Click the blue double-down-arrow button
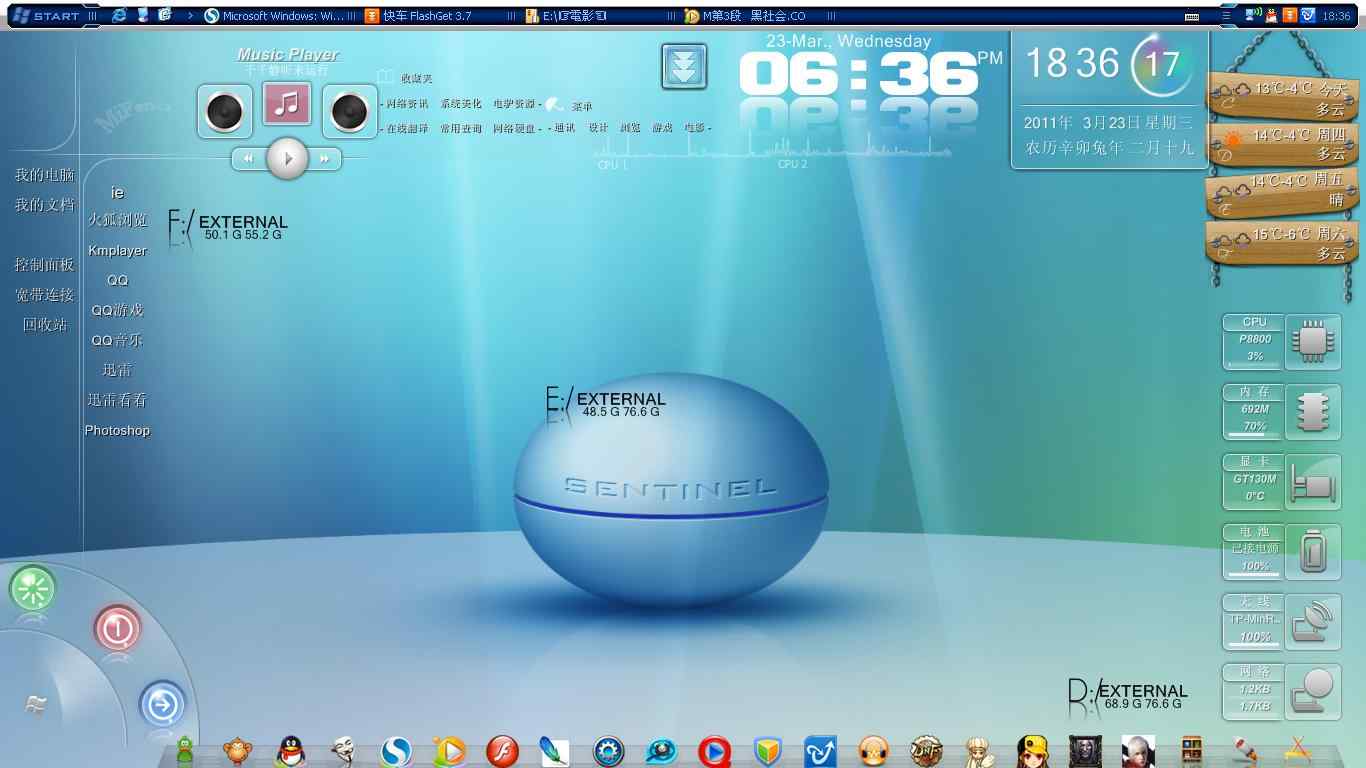The width and height of the screenshot is (1366, 768). pos(684,67)
